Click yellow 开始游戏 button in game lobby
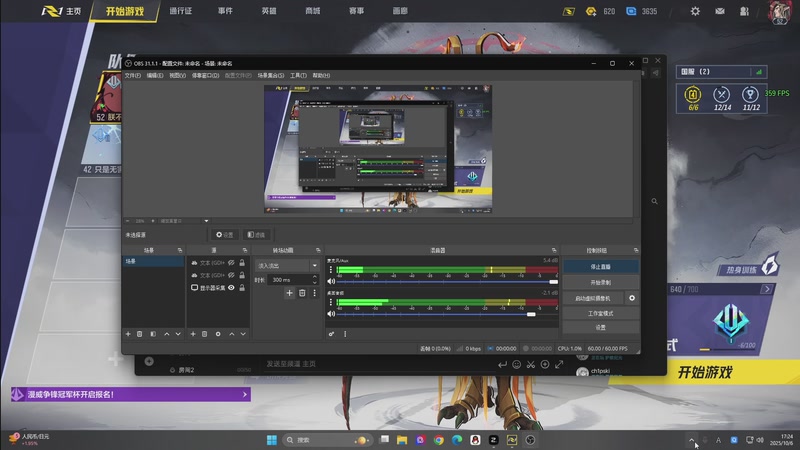 [x=705, y=372]
